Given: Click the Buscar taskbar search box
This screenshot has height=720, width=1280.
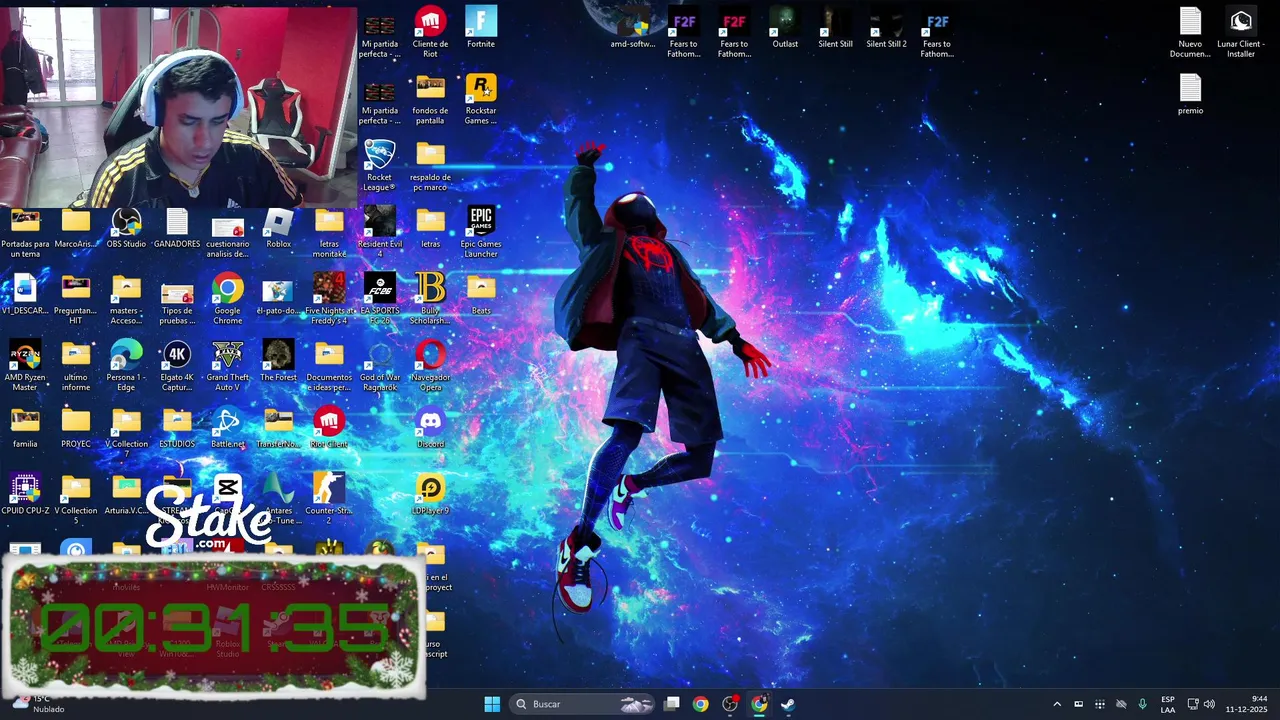Looking at the screenshot, I should pyautogui.click(x=582, y=704).
